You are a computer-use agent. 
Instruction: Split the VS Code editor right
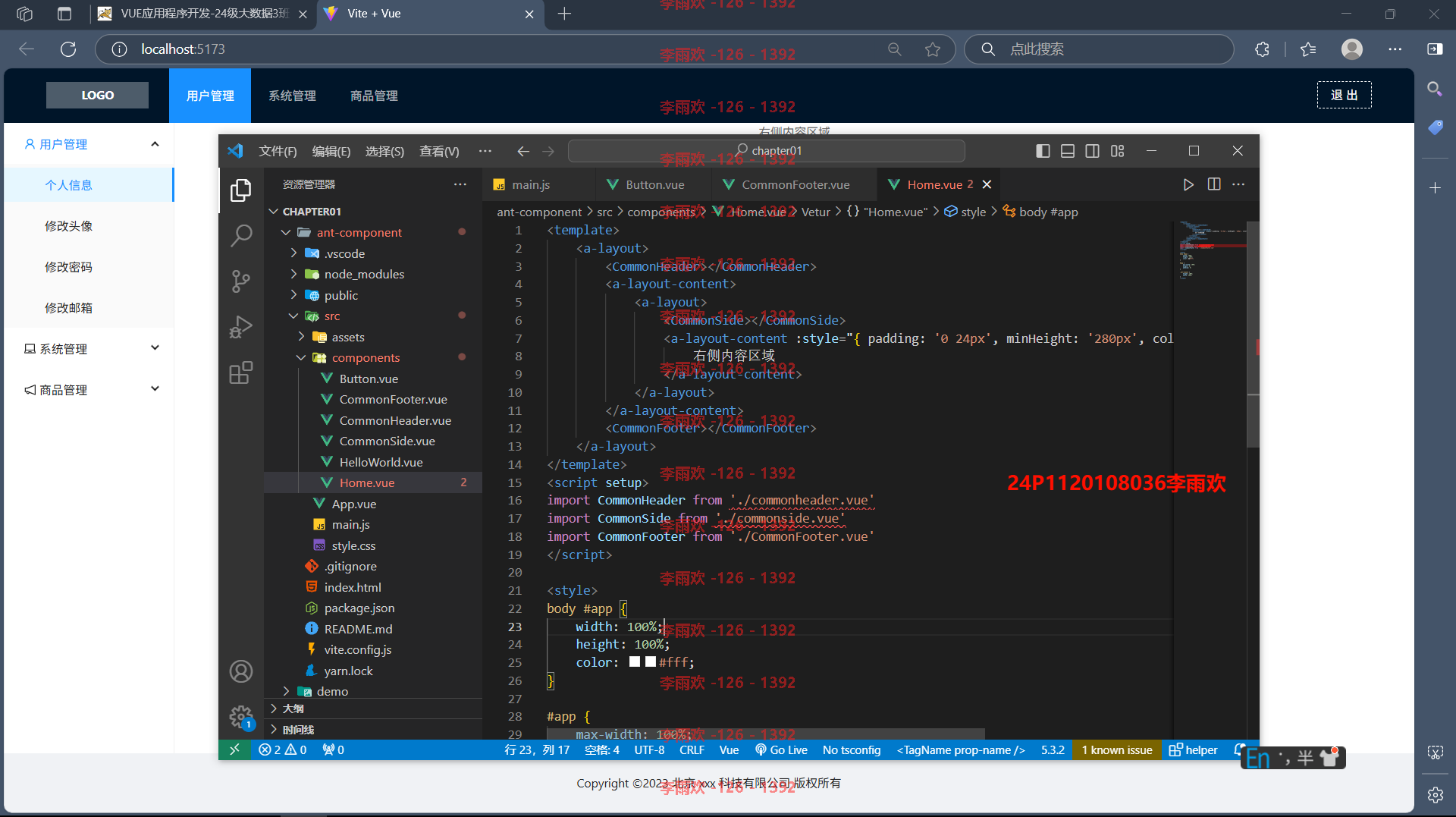coord(1214,184)
